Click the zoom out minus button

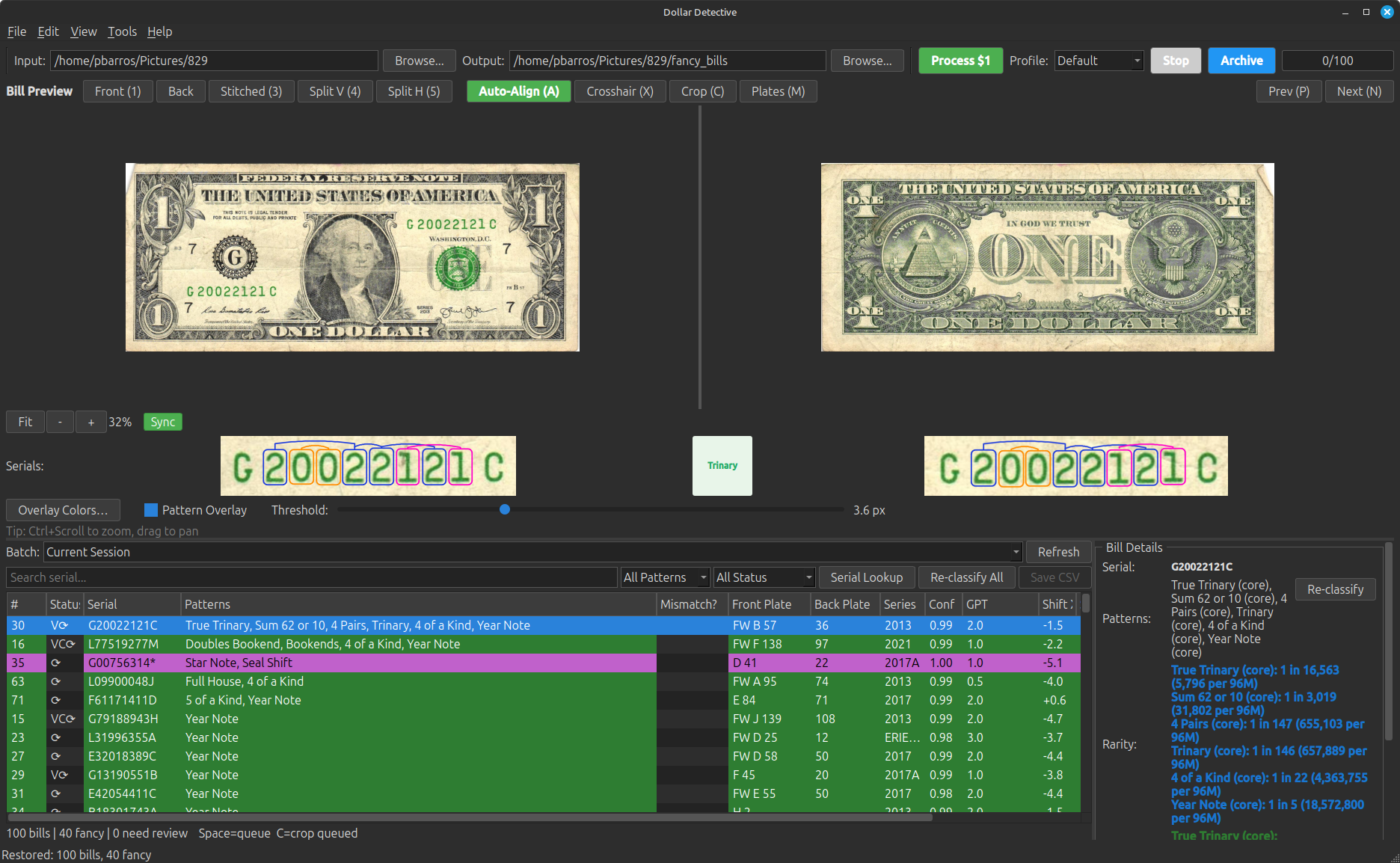[60, 422]
